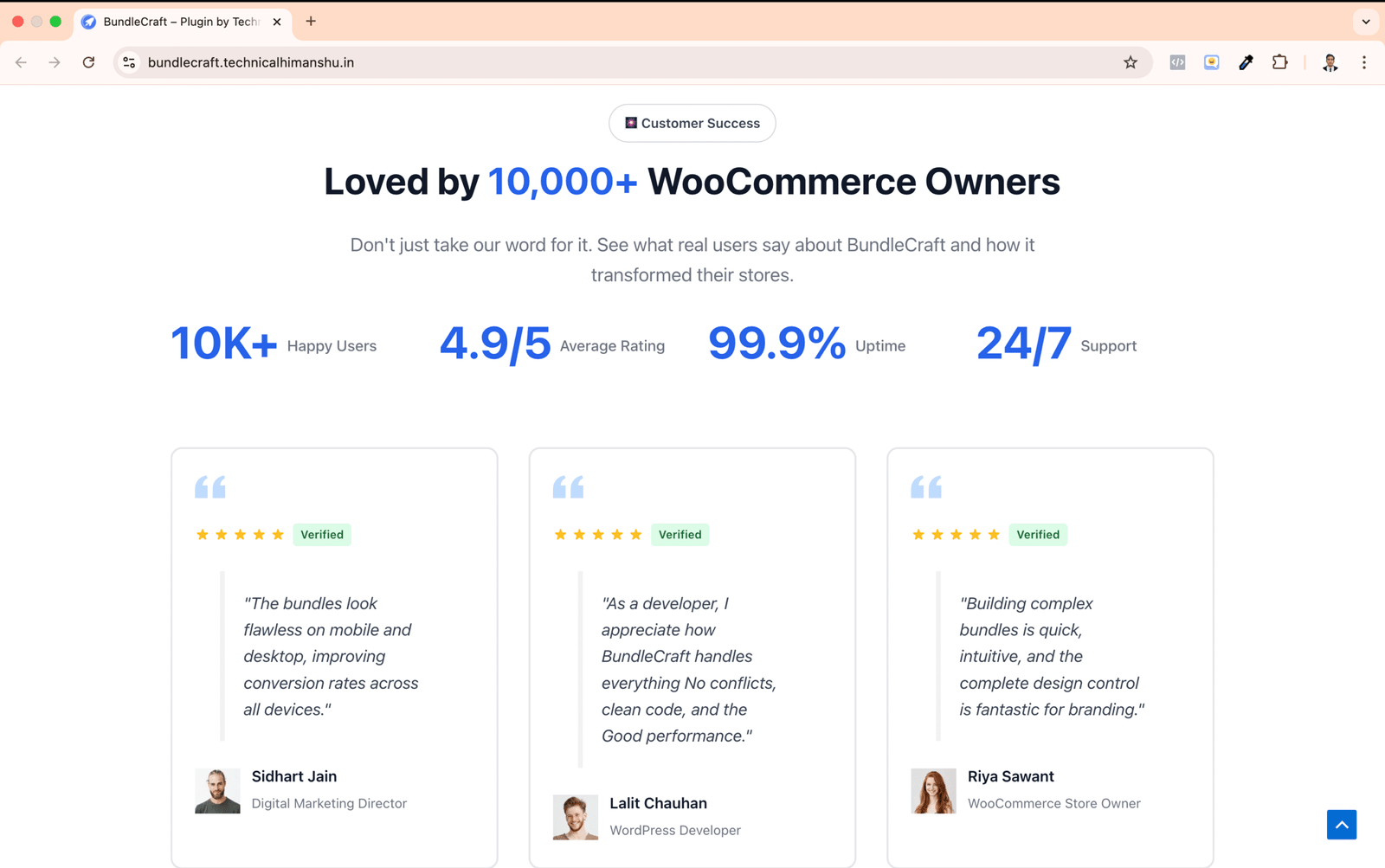Image resolution: width=1385 pixels, height=868 pixels.
Task: Click Verified badge on Lalit Chauhan's review
Action: coord(680,535)
